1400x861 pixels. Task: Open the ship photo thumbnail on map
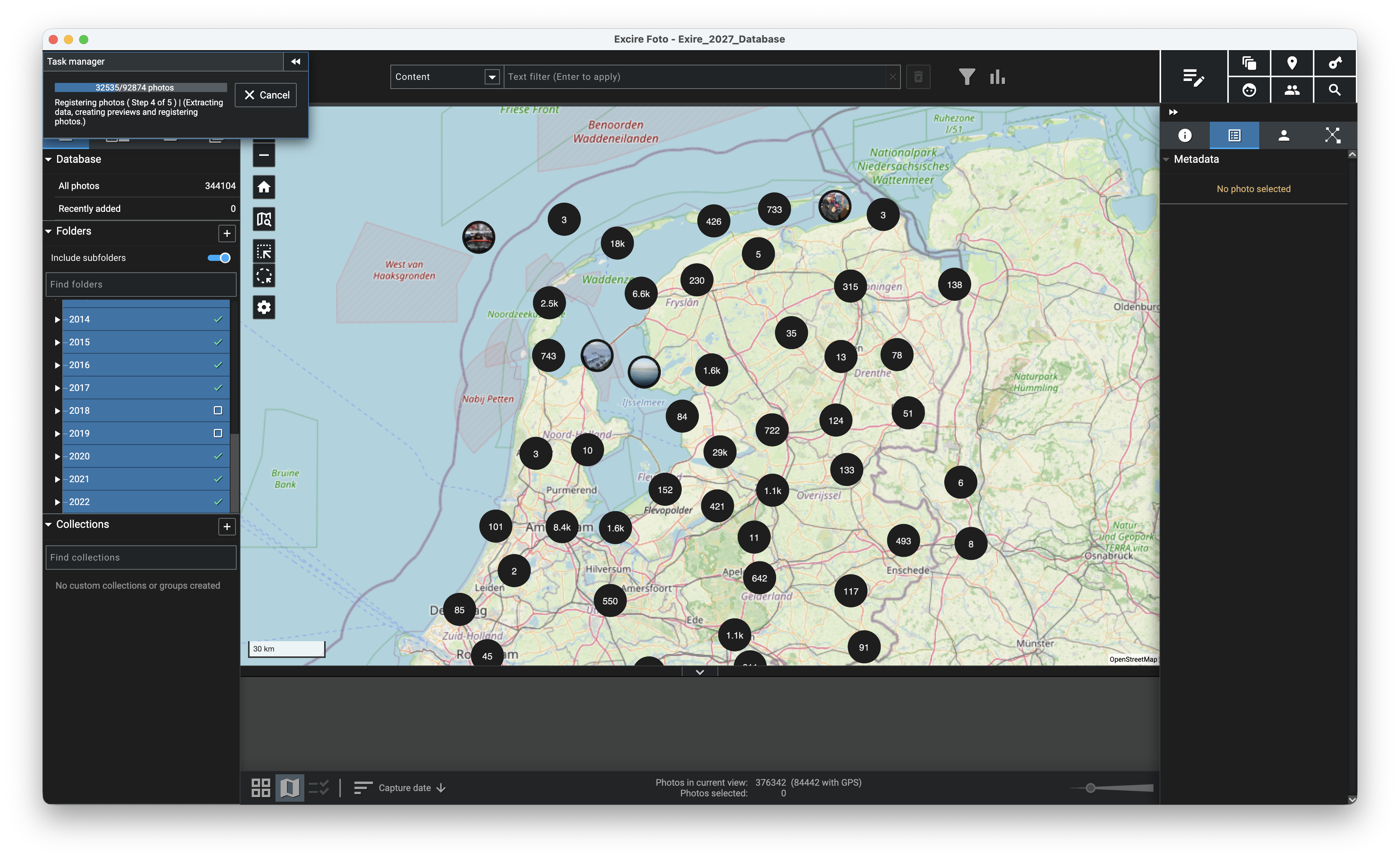(x=597, y=356)
